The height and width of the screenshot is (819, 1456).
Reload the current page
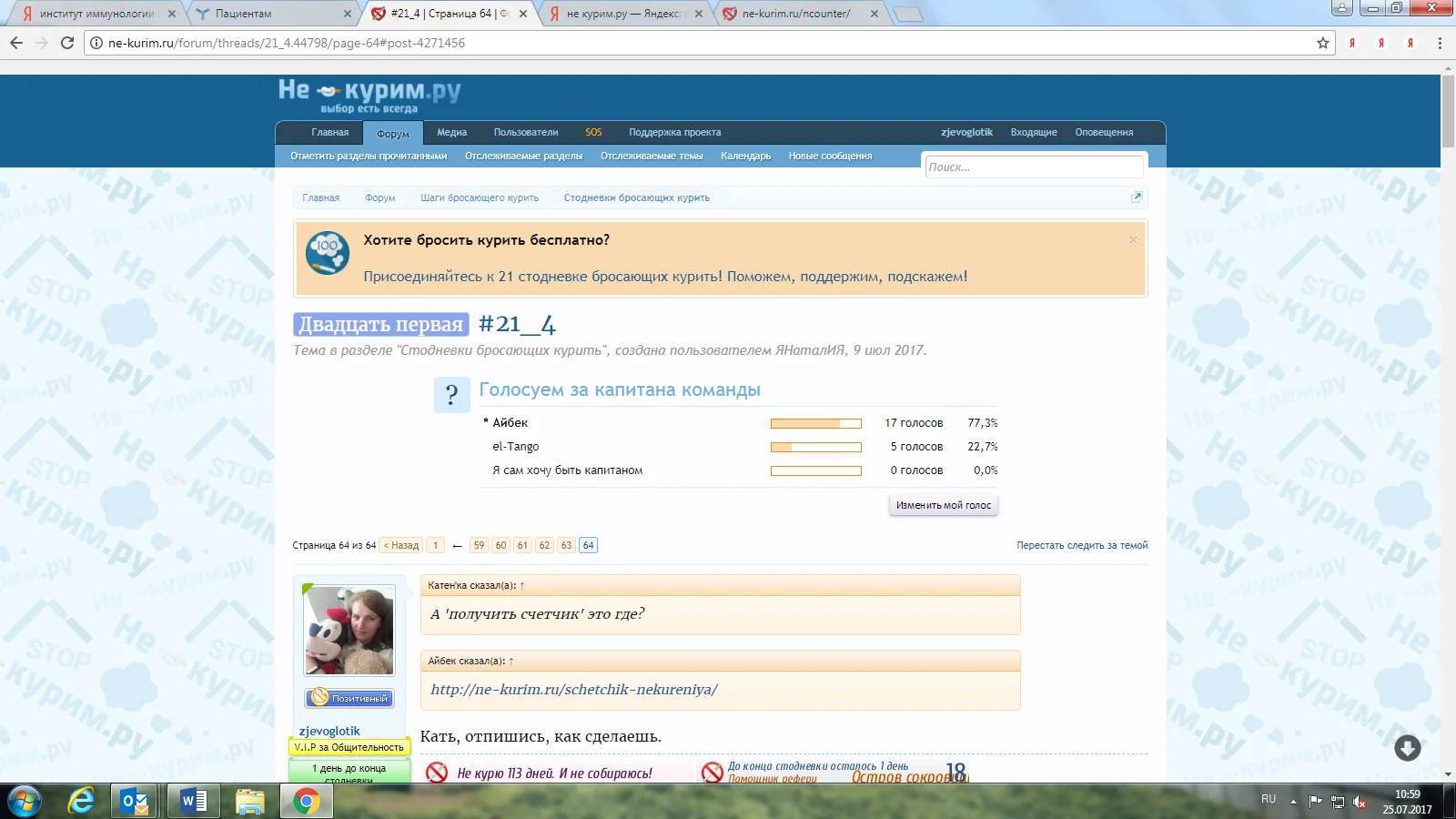coord(67,43)
